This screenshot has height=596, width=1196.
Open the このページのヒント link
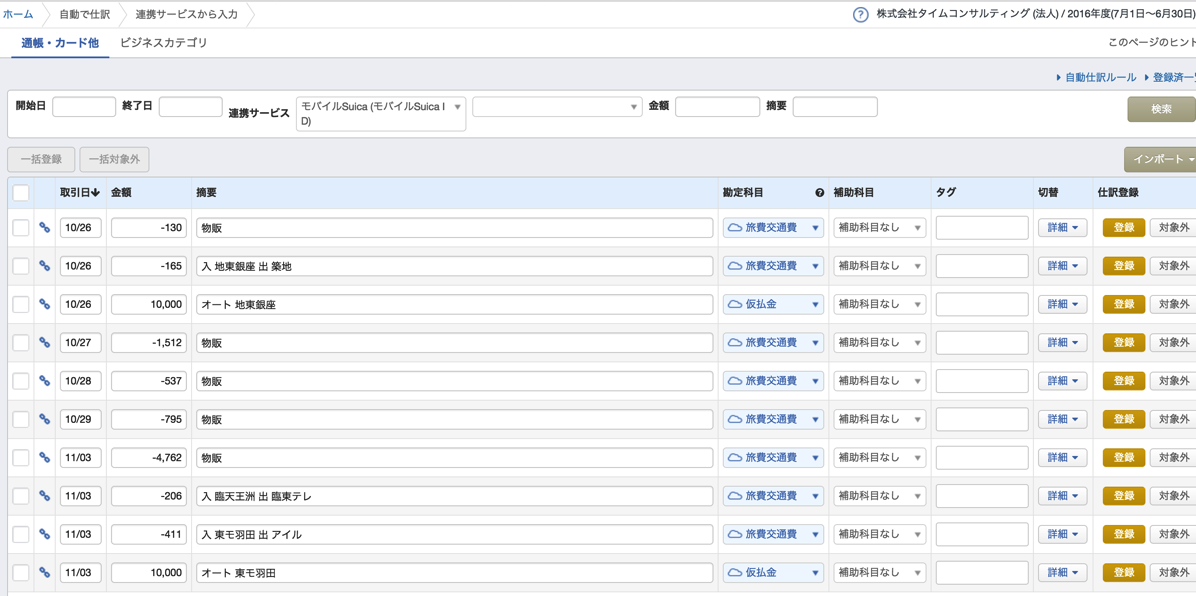point(1152,43)
